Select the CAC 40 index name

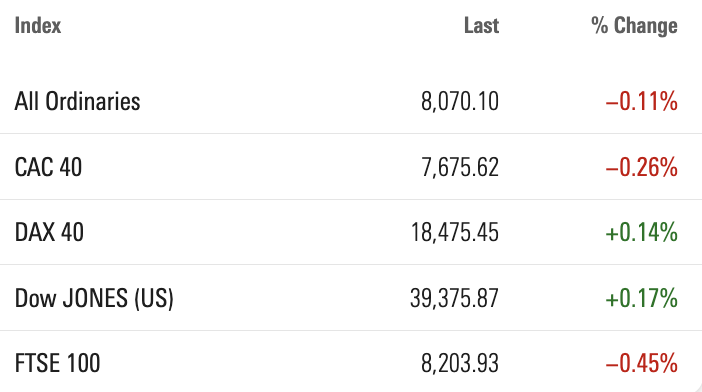(x=48, y=167)
